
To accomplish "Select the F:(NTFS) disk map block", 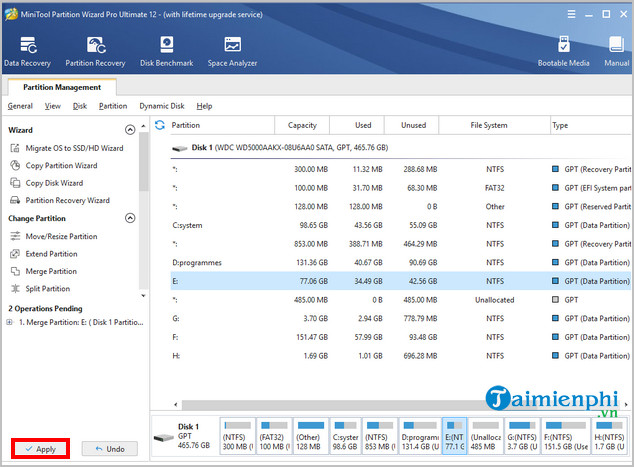I will (566, 436).
